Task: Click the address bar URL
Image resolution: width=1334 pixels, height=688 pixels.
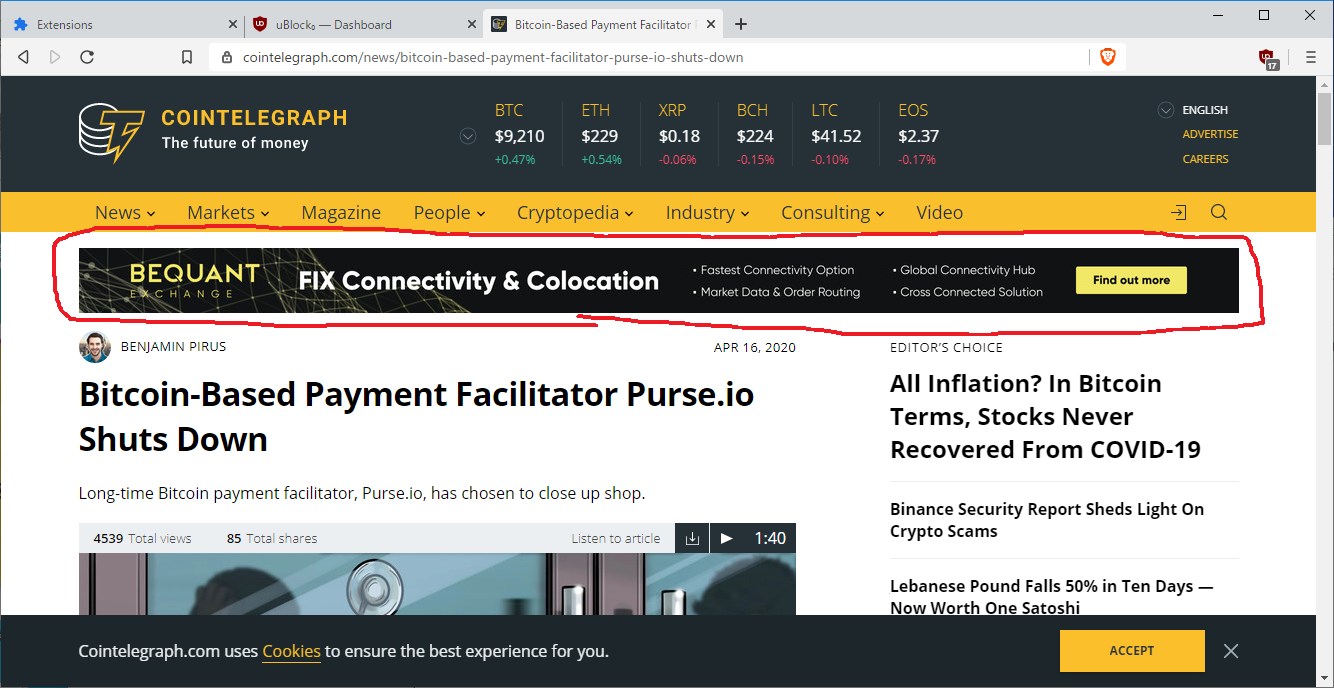Action: click(493, 57)
